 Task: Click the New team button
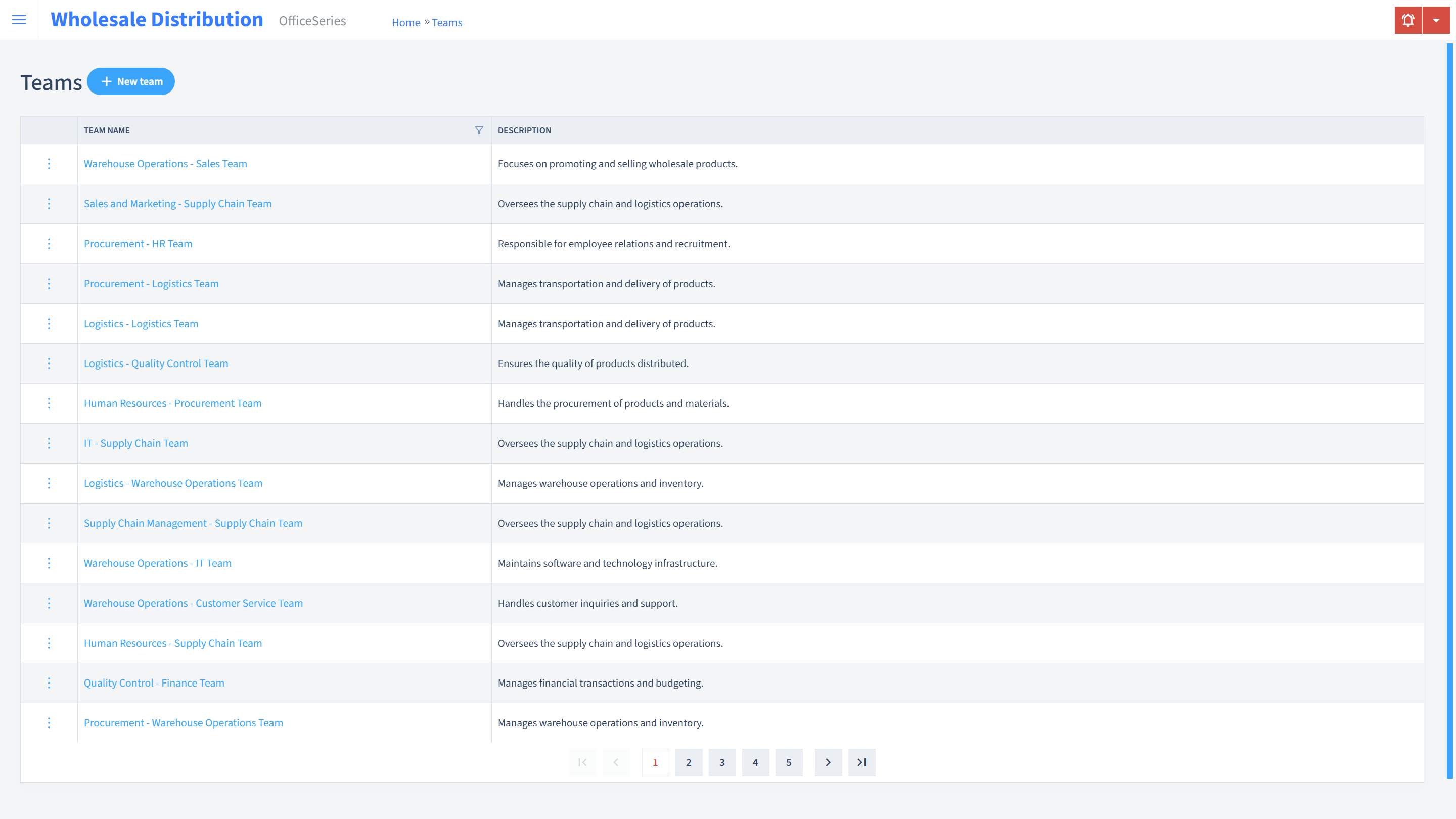click(131, 81)
